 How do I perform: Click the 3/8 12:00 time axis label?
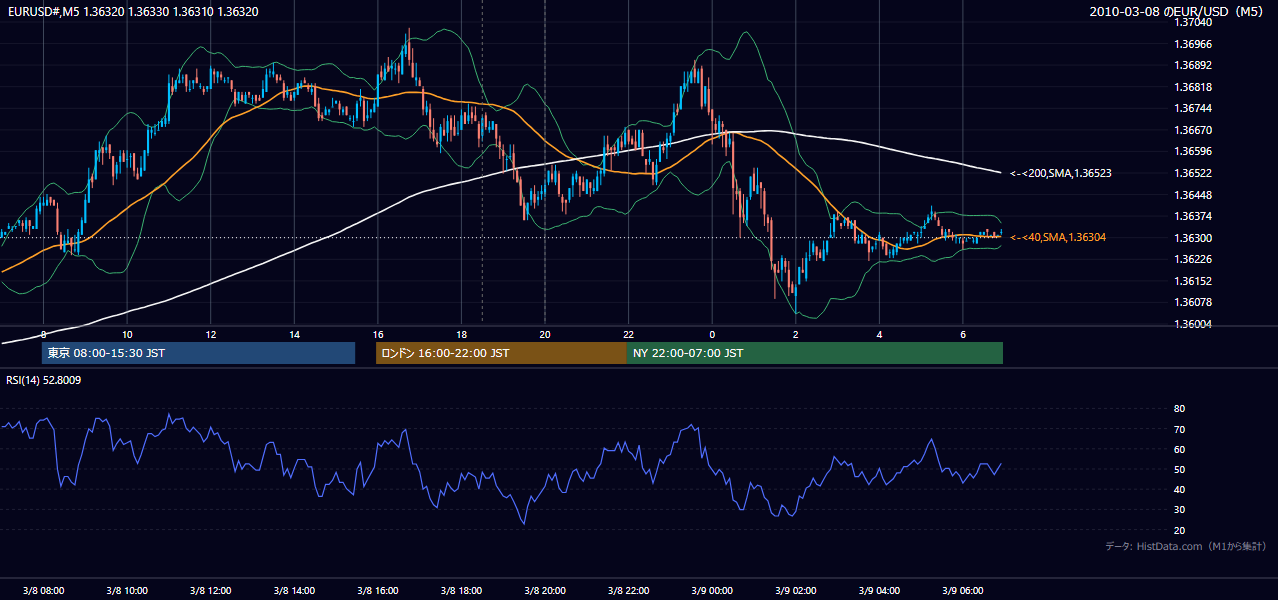pos(210,590)
